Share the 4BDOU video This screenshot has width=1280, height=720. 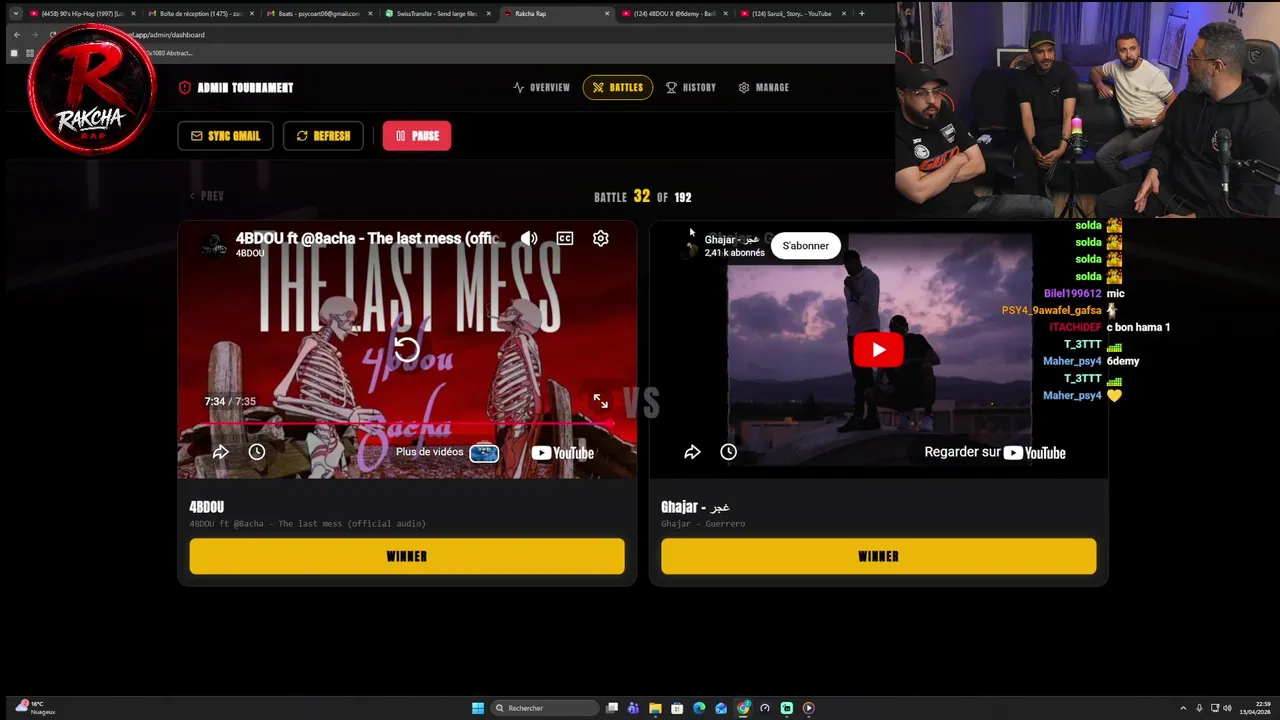(221, 452)
